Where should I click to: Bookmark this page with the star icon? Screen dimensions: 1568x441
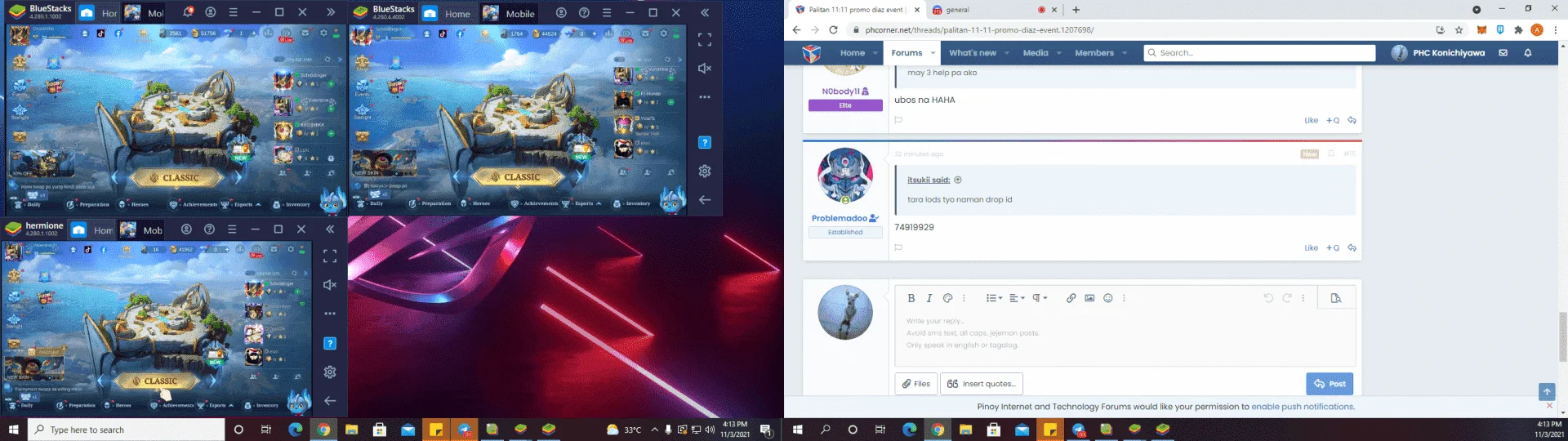click(x=1459, y=29)
